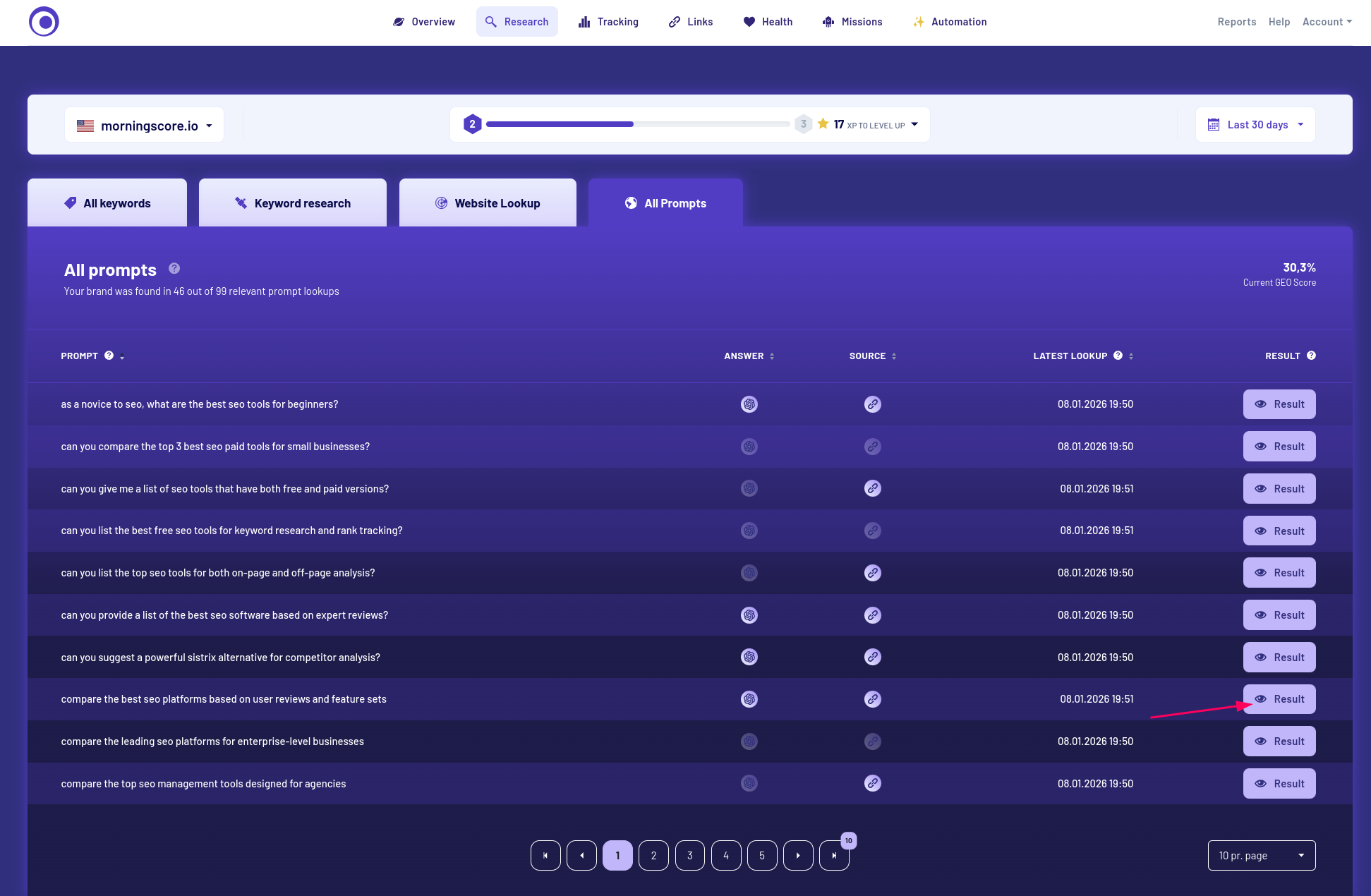The image size is (1371, 896).
Task: Go to the first page of results
Action: 545,855
